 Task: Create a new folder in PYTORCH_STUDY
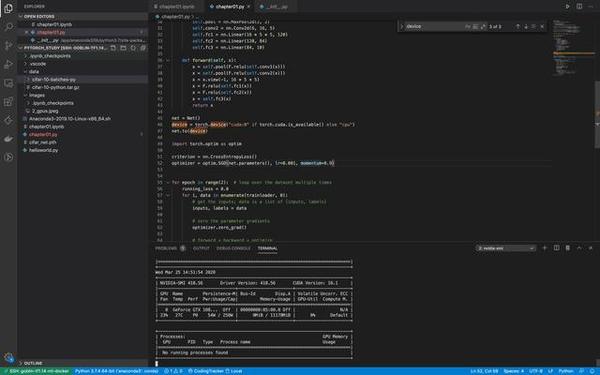coord(123,48)
